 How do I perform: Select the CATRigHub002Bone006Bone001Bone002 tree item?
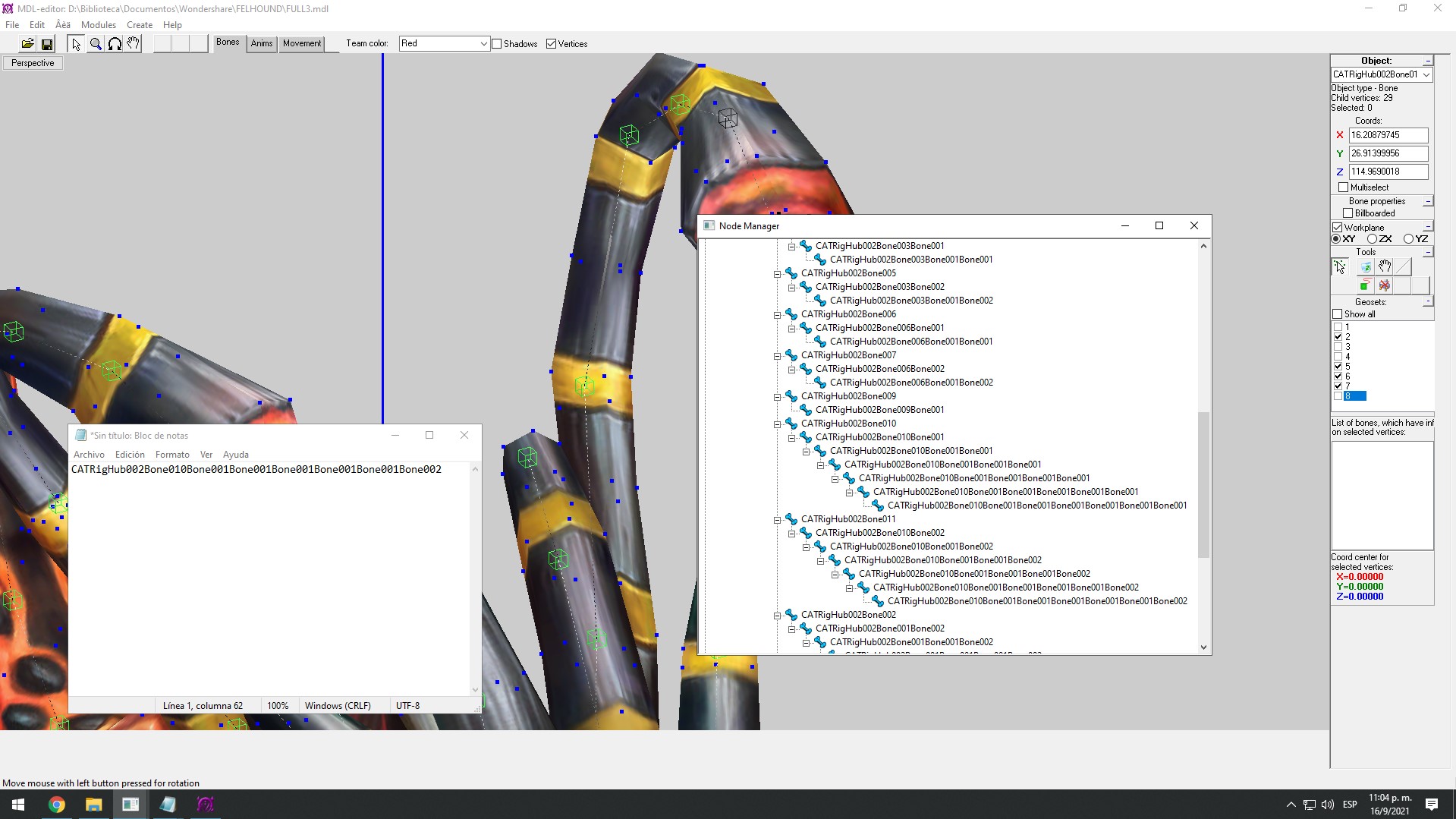tap(911, 383)
